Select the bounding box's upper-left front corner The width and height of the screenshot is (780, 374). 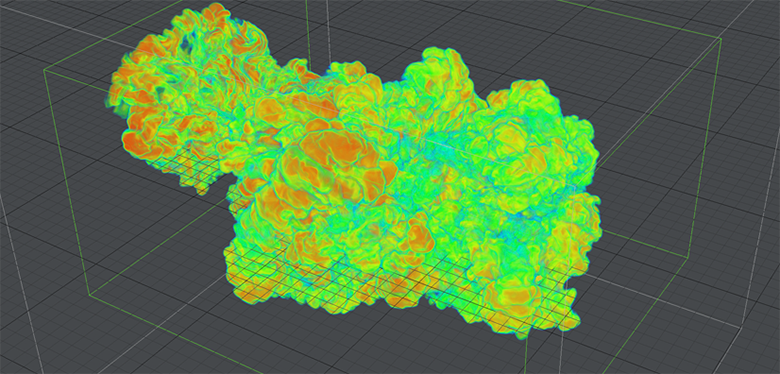click(x=44, y=70)
